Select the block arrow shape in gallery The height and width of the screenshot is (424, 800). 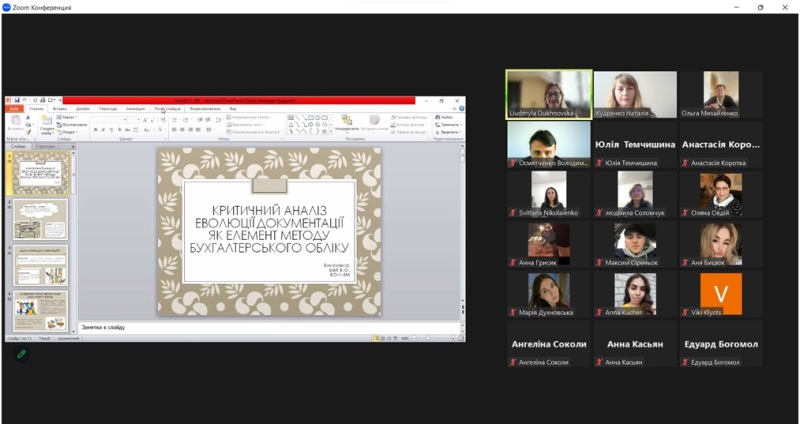click(x=311, y=124)
